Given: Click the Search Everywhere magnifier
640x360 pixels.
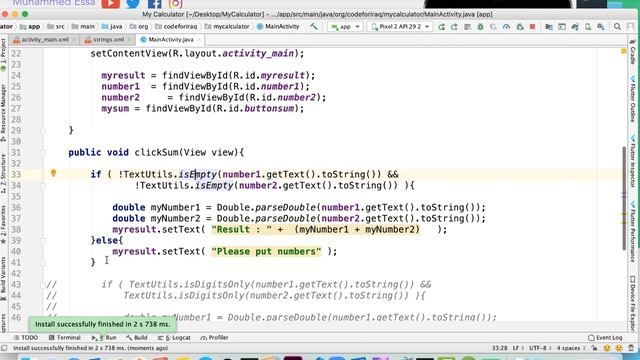Looking at the screenshot, I should click(x=617, y=27).
